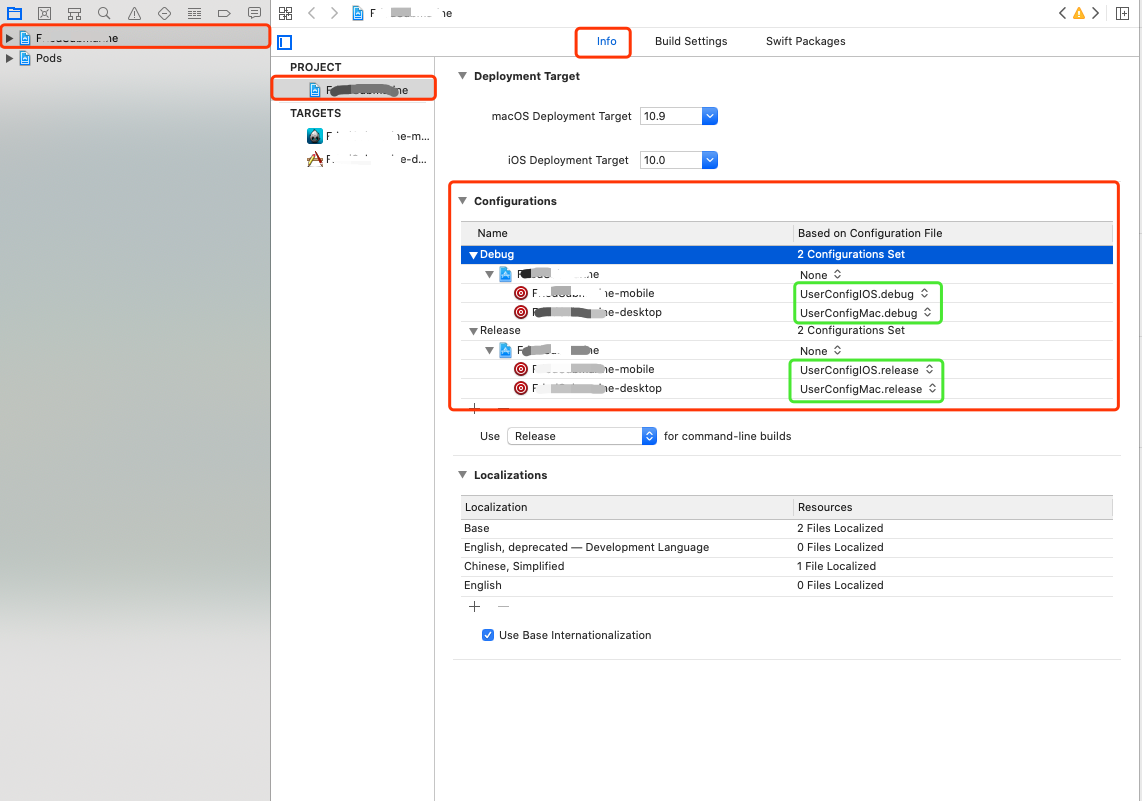Screen dimensions: 1142x801
Task: Switch to the Build Settings tab
Action: point(690,42)
